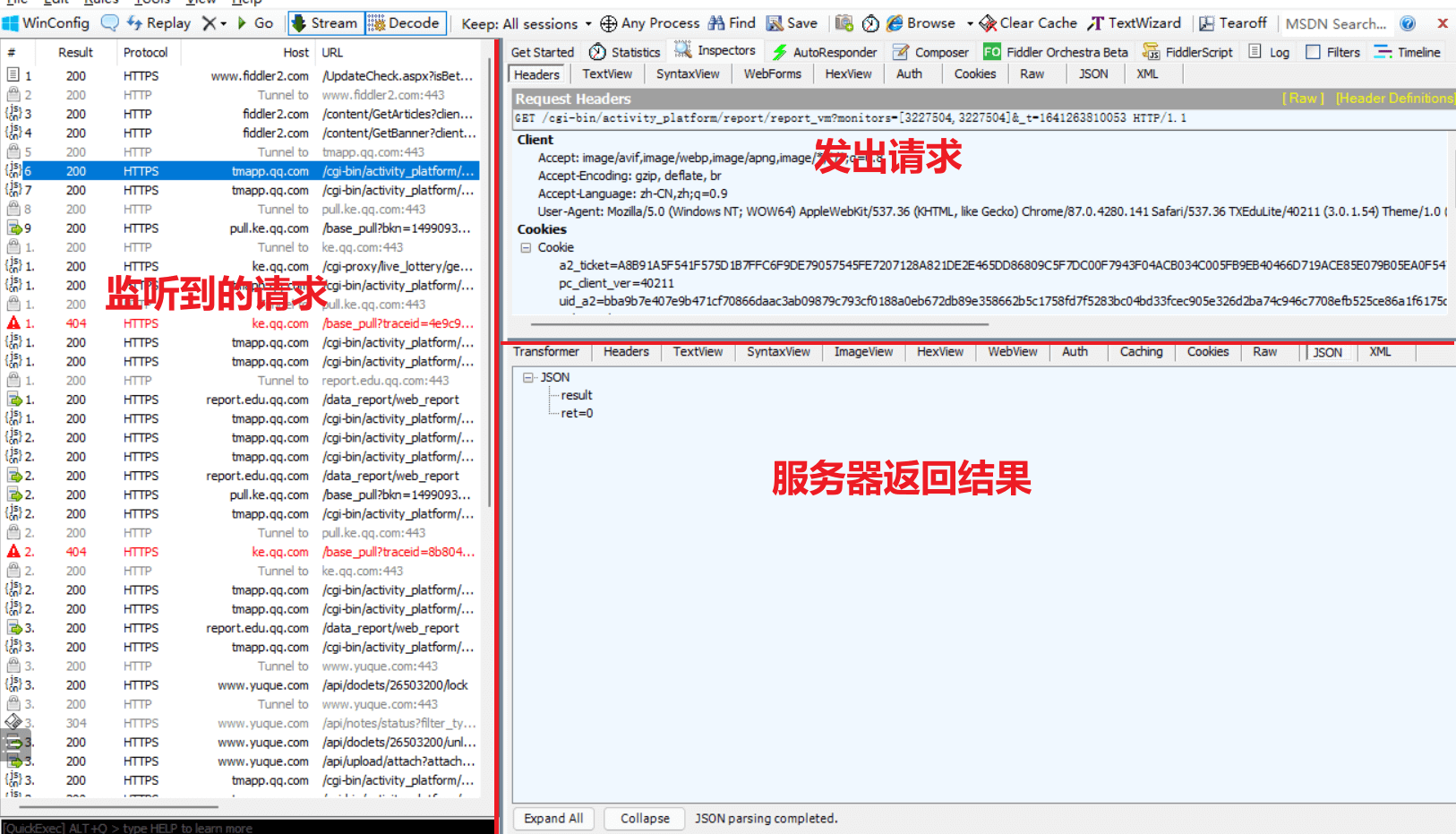The height and width of the screenshot is (834, 1456).
Task: Select the ret=0 JSON node
Action: [577, 413]
